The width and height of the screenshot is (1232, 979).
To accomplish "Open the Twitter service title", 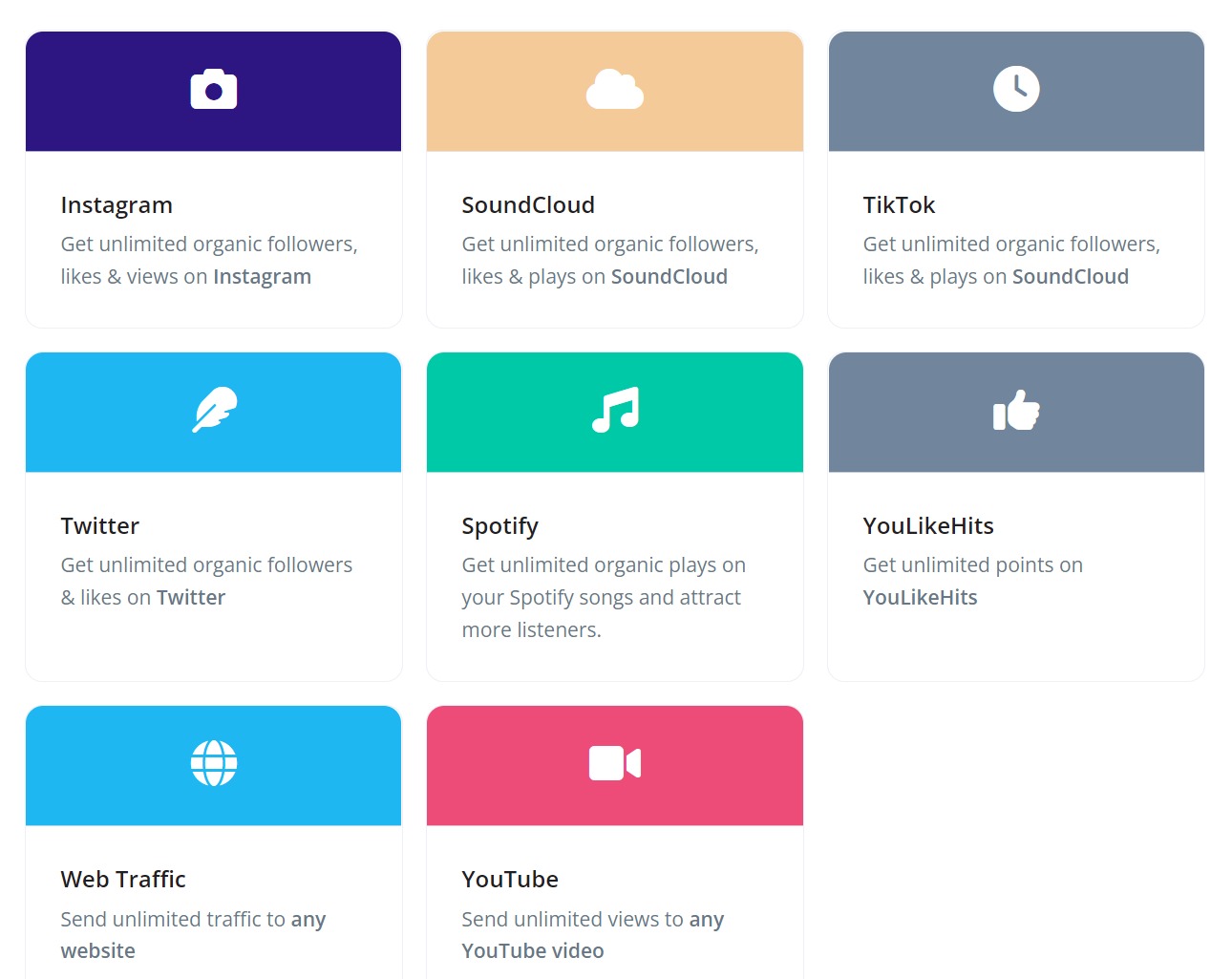I will tap(100, 526).
